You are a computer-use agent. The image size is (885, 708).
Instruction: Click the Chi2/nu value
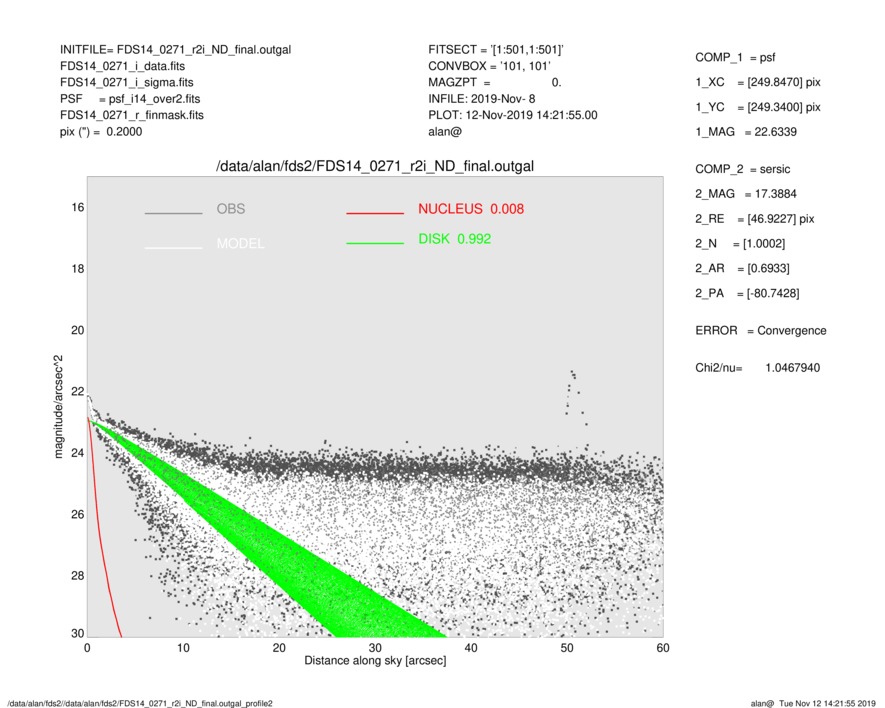click(792, 368)
